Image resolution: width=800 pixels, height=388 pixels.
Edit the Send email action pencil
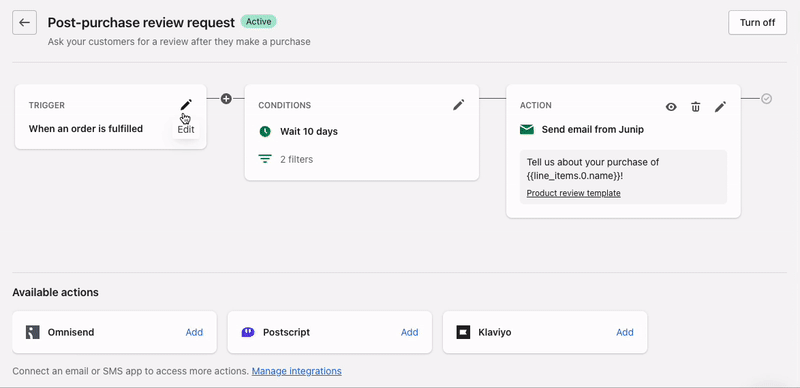(x=720, y=107)
